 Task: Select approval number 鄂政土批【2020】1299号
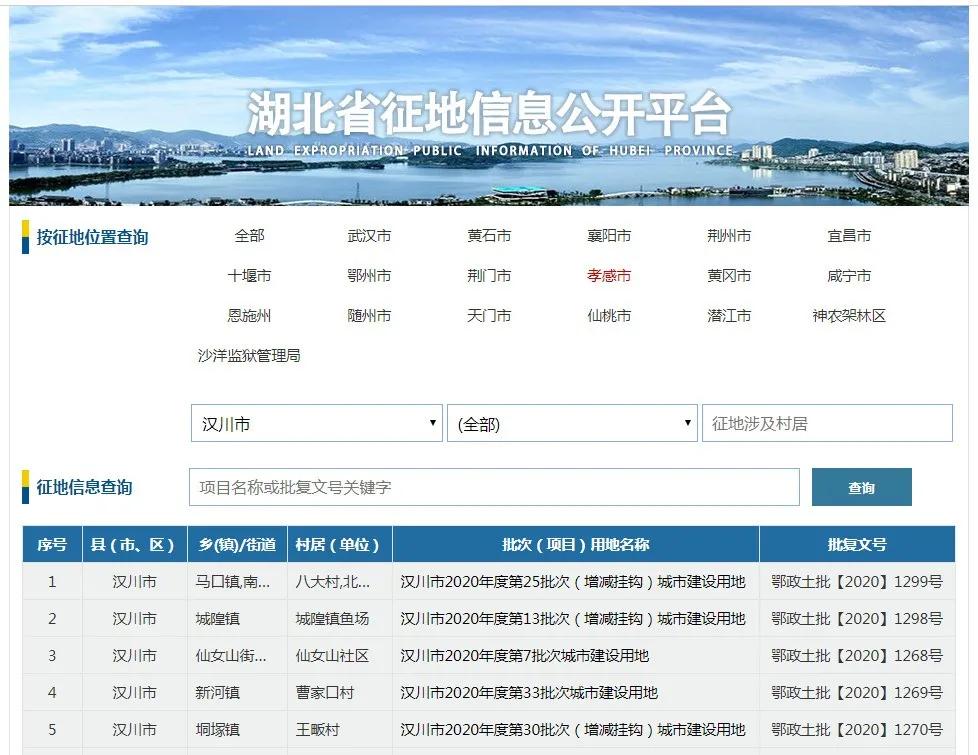[857, 582]
